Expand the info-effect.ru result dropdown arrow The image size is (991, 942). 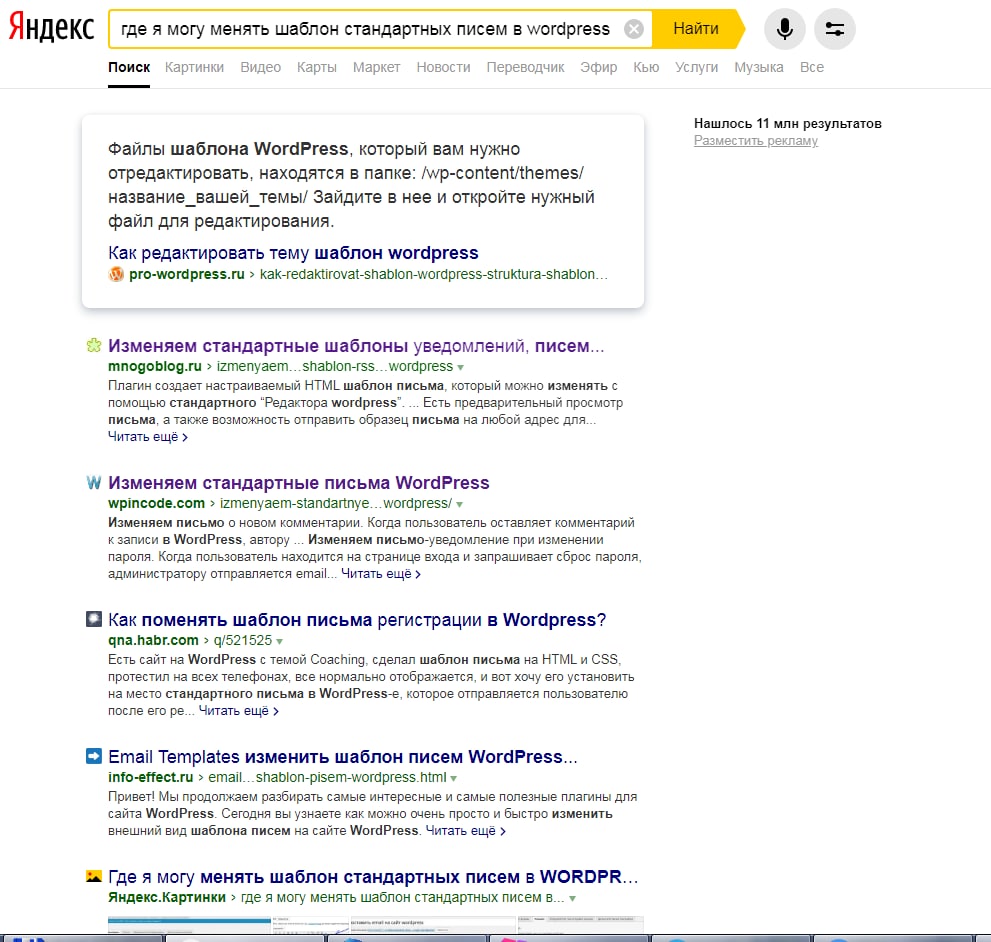point(454,778)
